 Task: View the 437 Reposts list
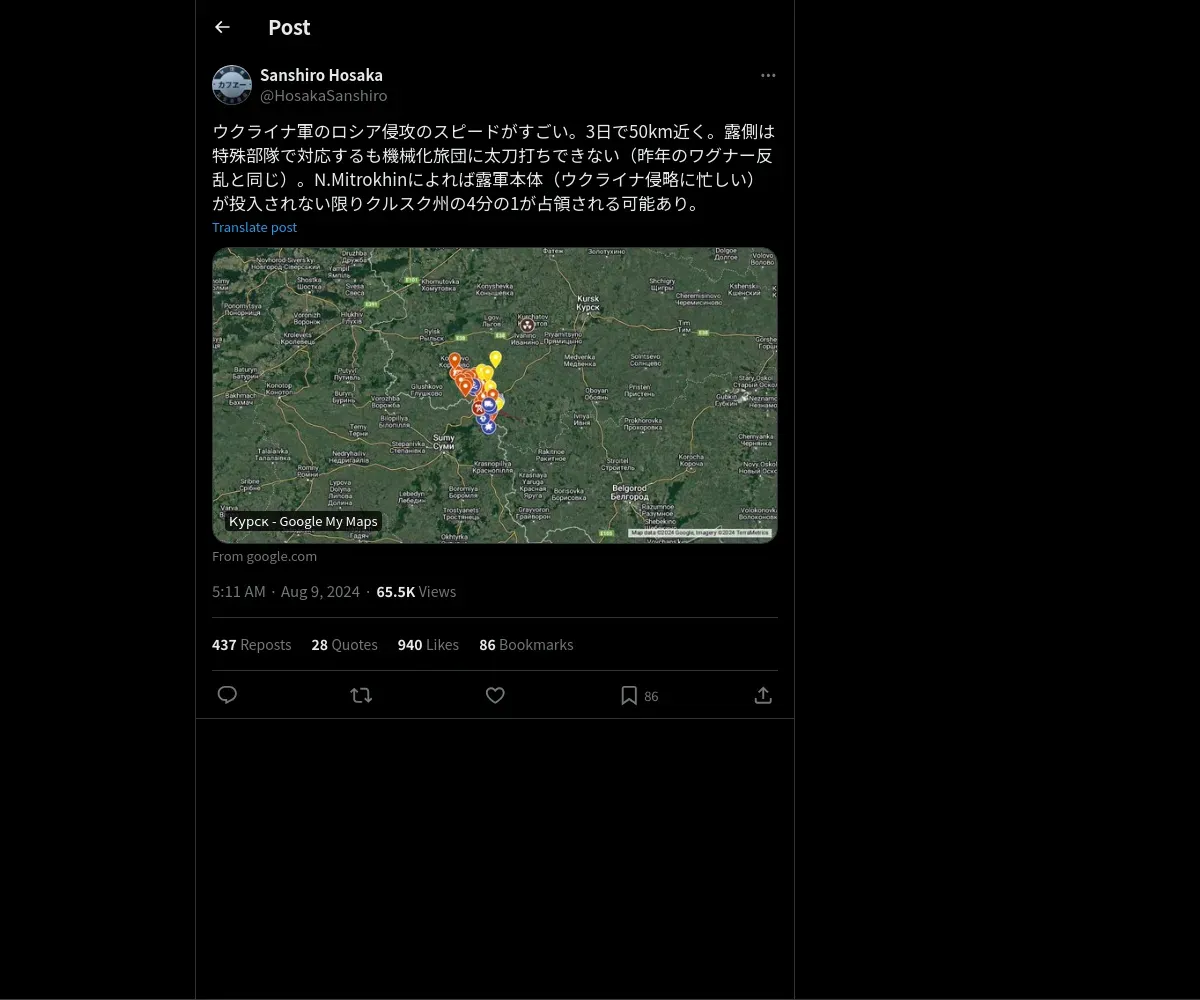pos(251,645)
